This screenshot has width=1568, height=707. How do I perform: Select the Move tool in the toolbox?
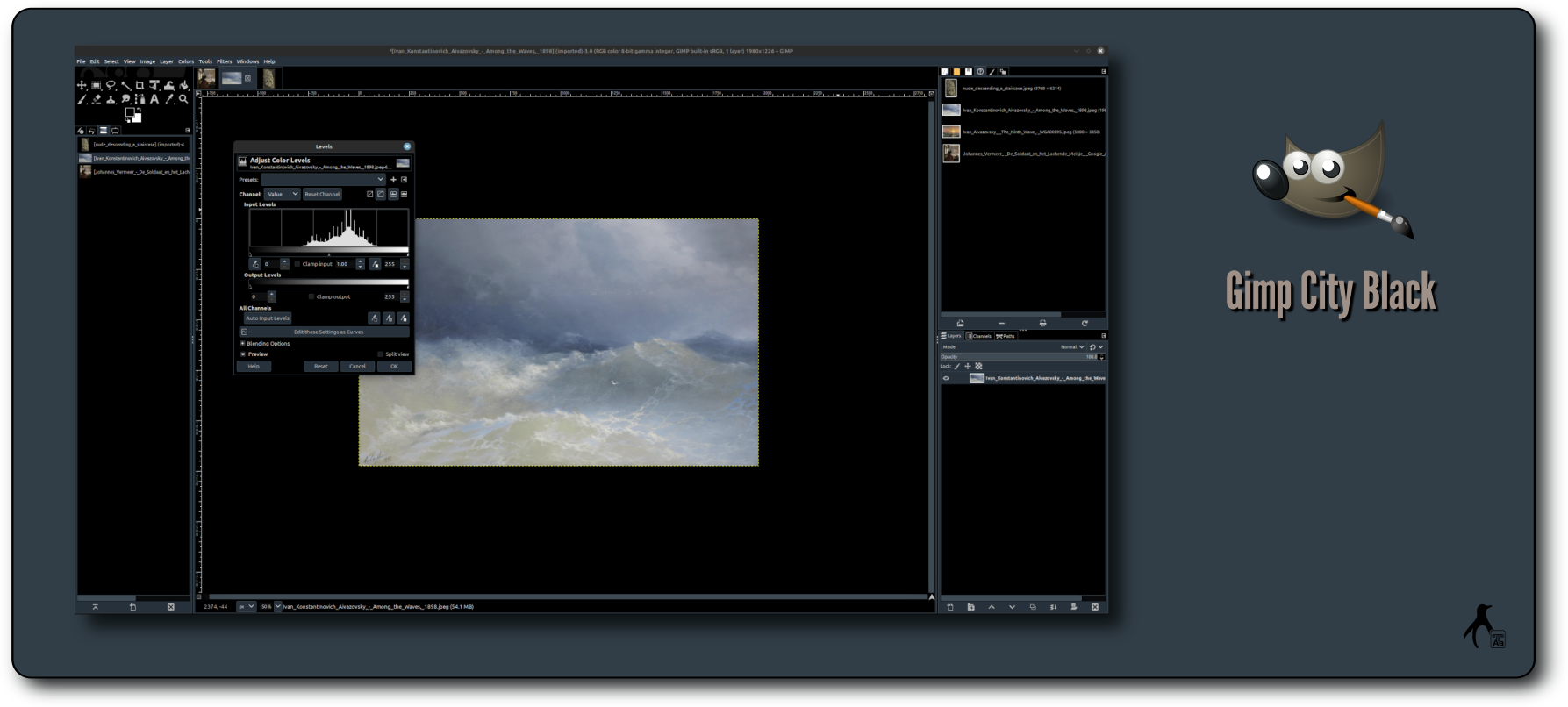(82, 85)
